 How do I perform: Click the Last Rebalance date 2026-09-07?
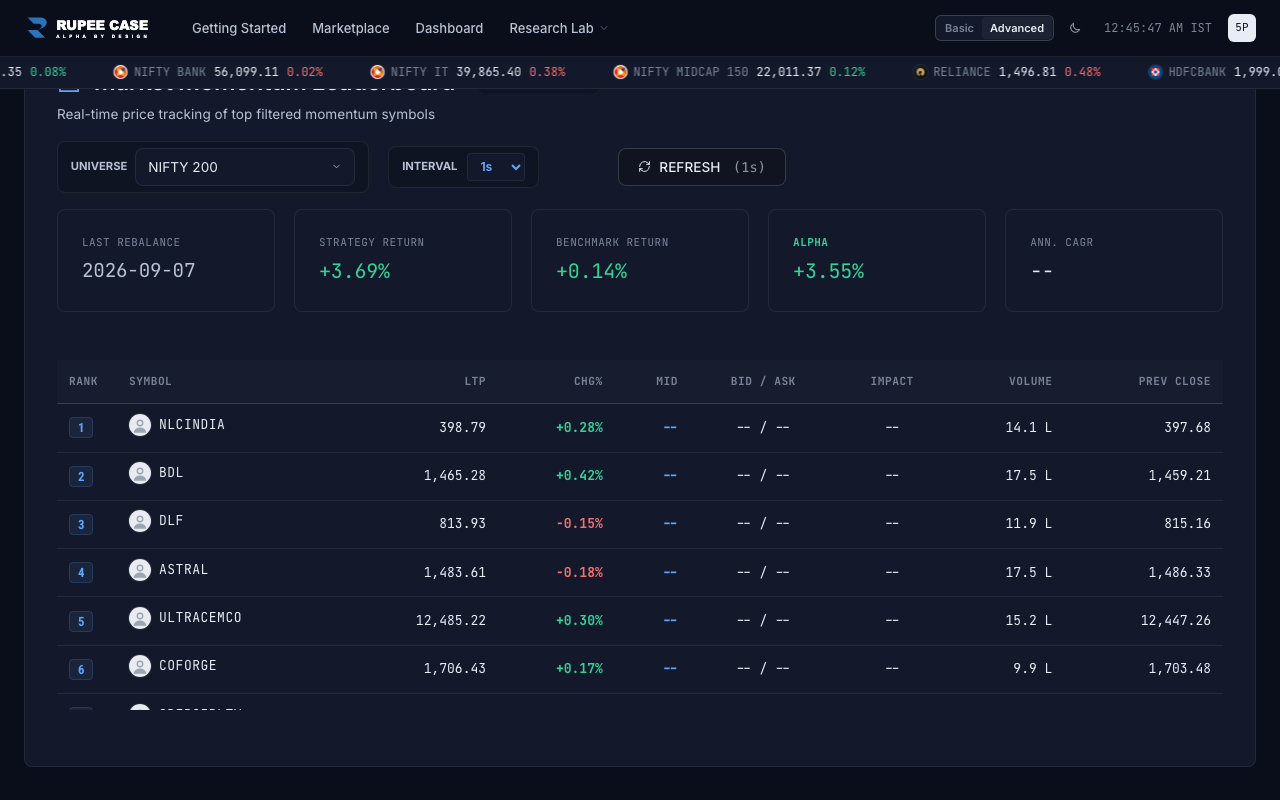click(x=139, y=271)
